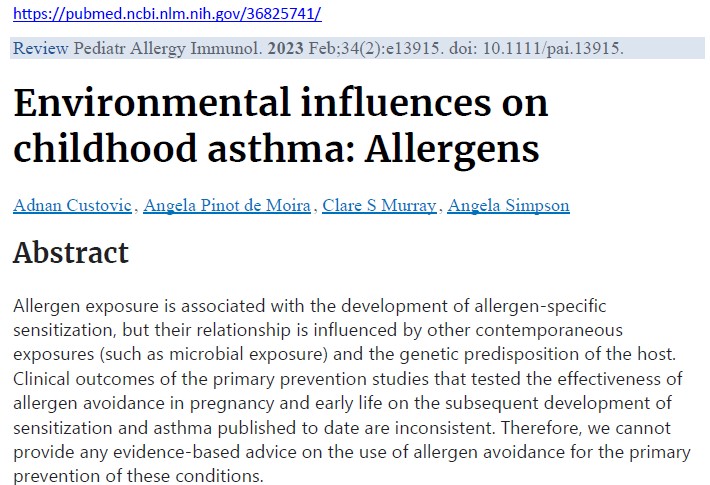Image resolution: width=710 pixels, height=485 pixels.
Task: Click author Angela Pinot de Moira
Action: [x=228, y=206]
